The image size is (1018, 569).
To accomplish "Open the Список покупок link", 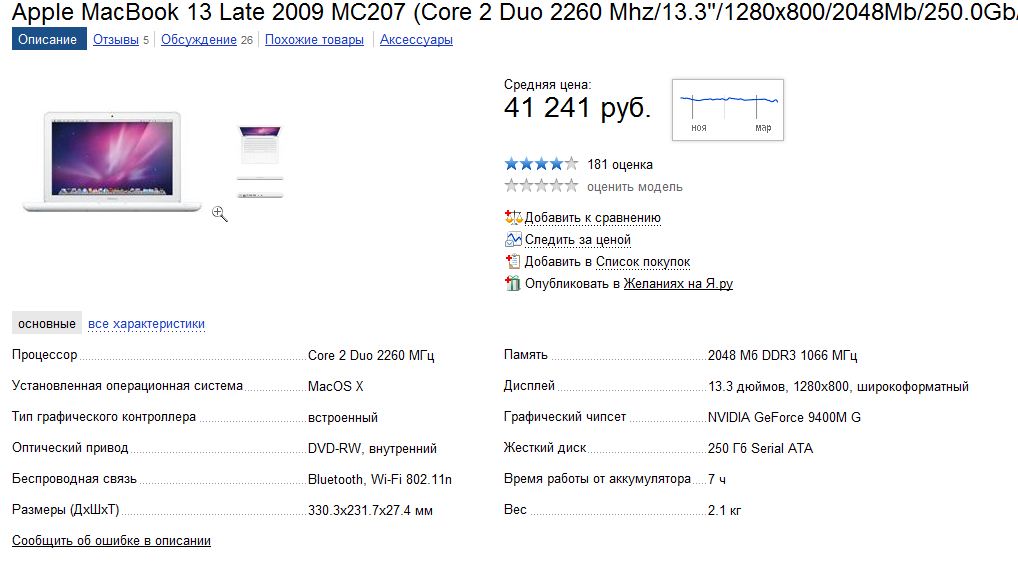I will (643, 262).
